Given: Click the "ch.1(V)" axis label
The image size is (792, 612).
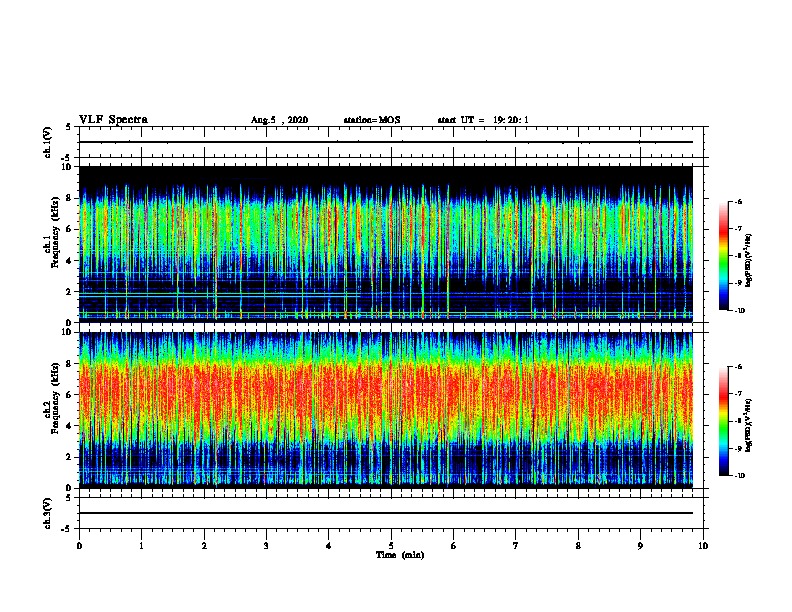Looking at the screenshot, I should (x=47, y=142).
